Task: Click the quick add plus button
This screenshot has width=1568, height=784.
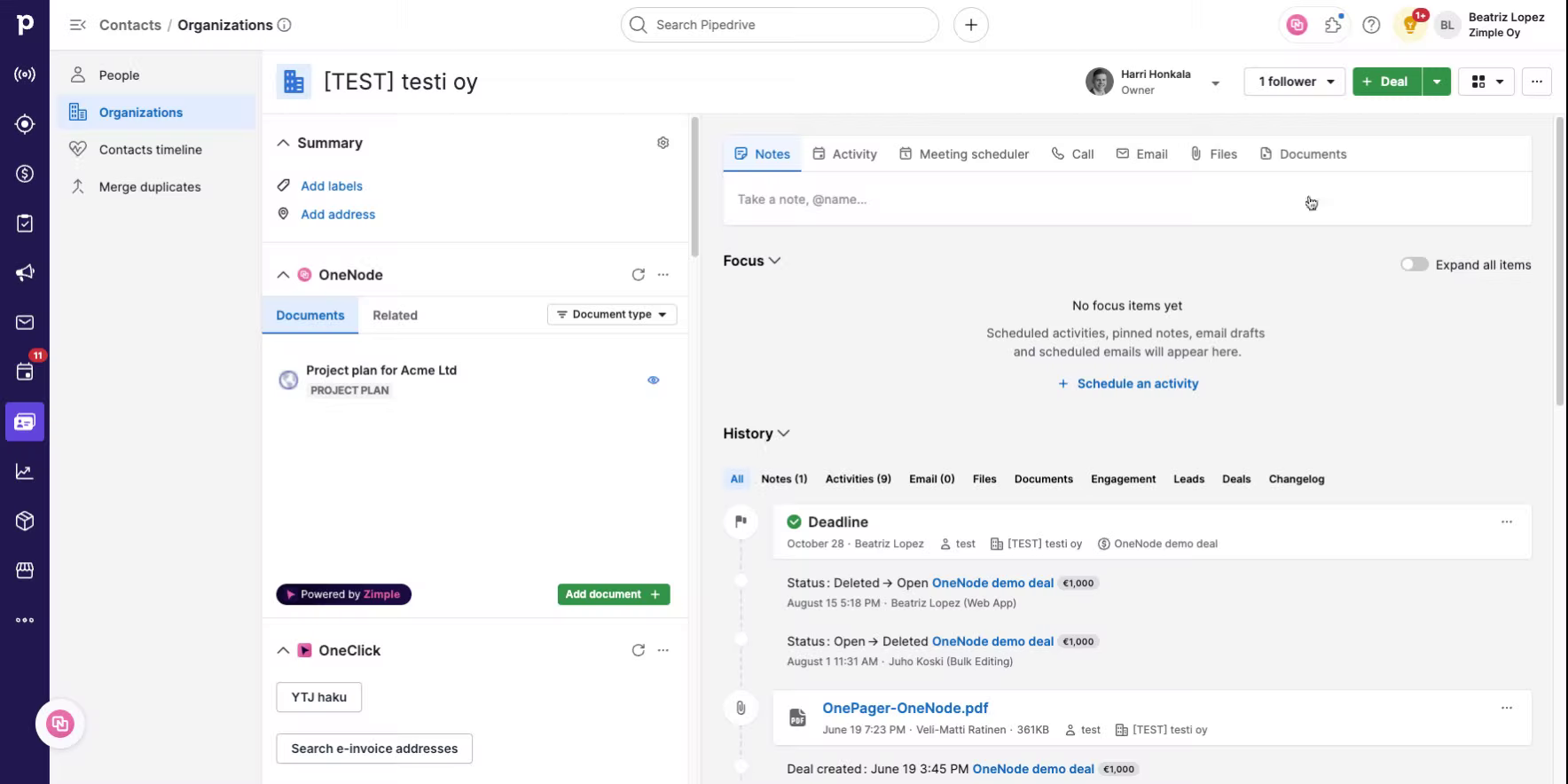Action: (971, 25)
